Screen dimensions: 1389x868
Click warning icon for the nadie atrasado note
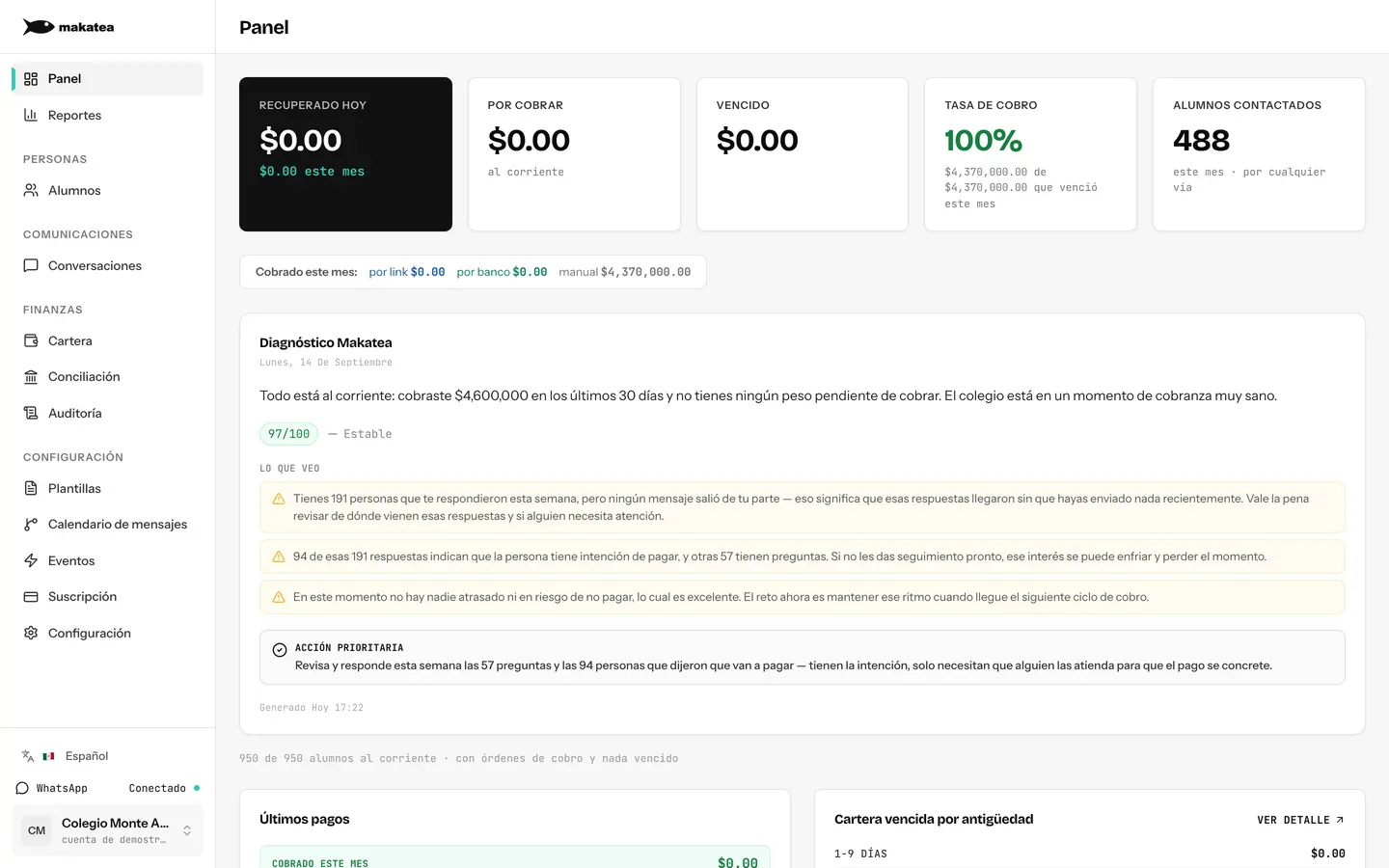click(x=279, y=597)
